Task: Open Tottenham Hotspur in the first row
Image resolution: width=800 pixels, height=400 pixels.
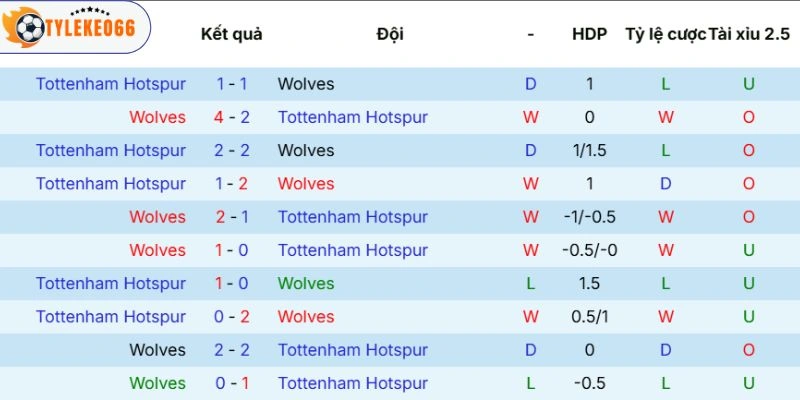Action: click(111, 84)
